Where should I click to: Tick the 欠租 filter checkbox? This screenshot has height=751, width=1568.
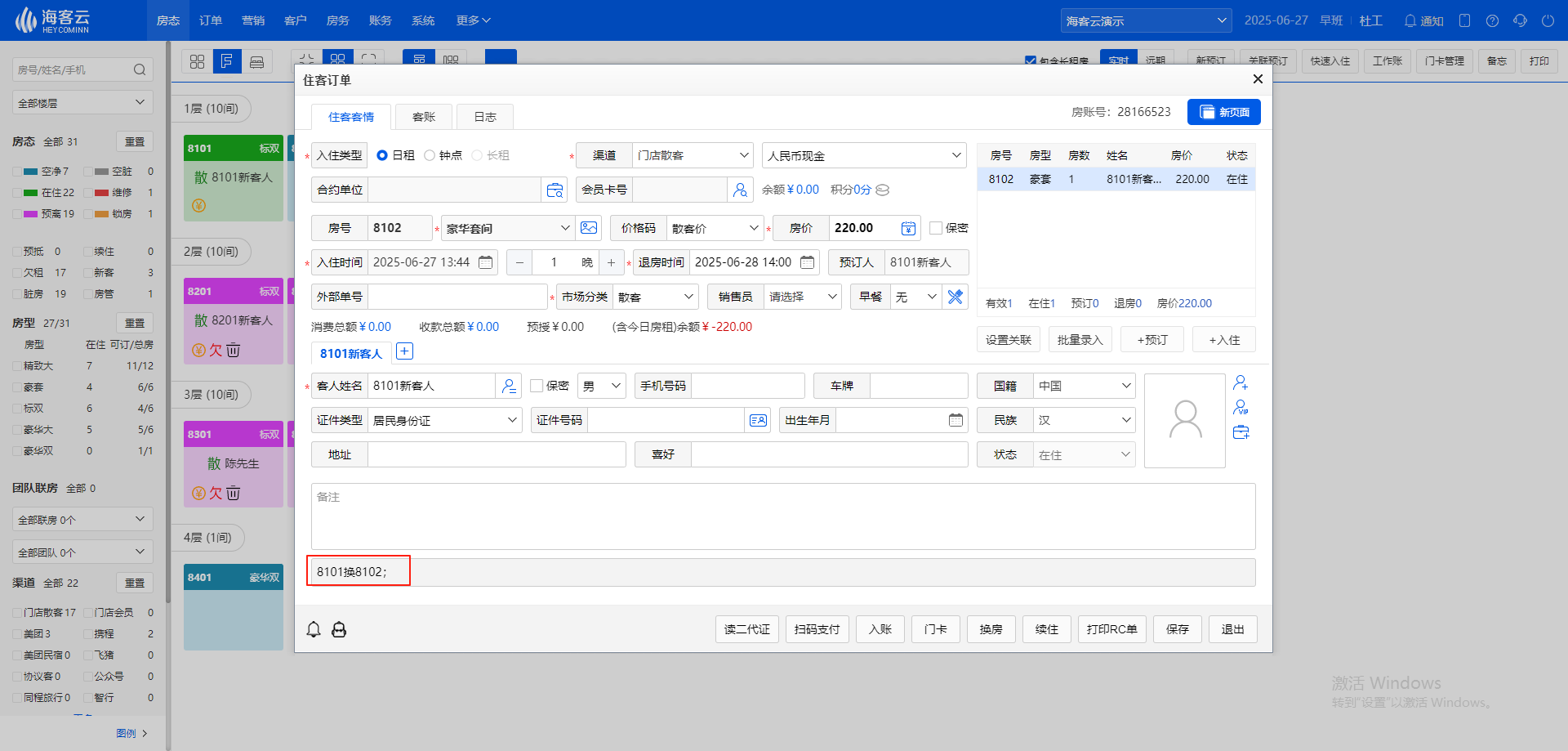[x=17, y=273]
